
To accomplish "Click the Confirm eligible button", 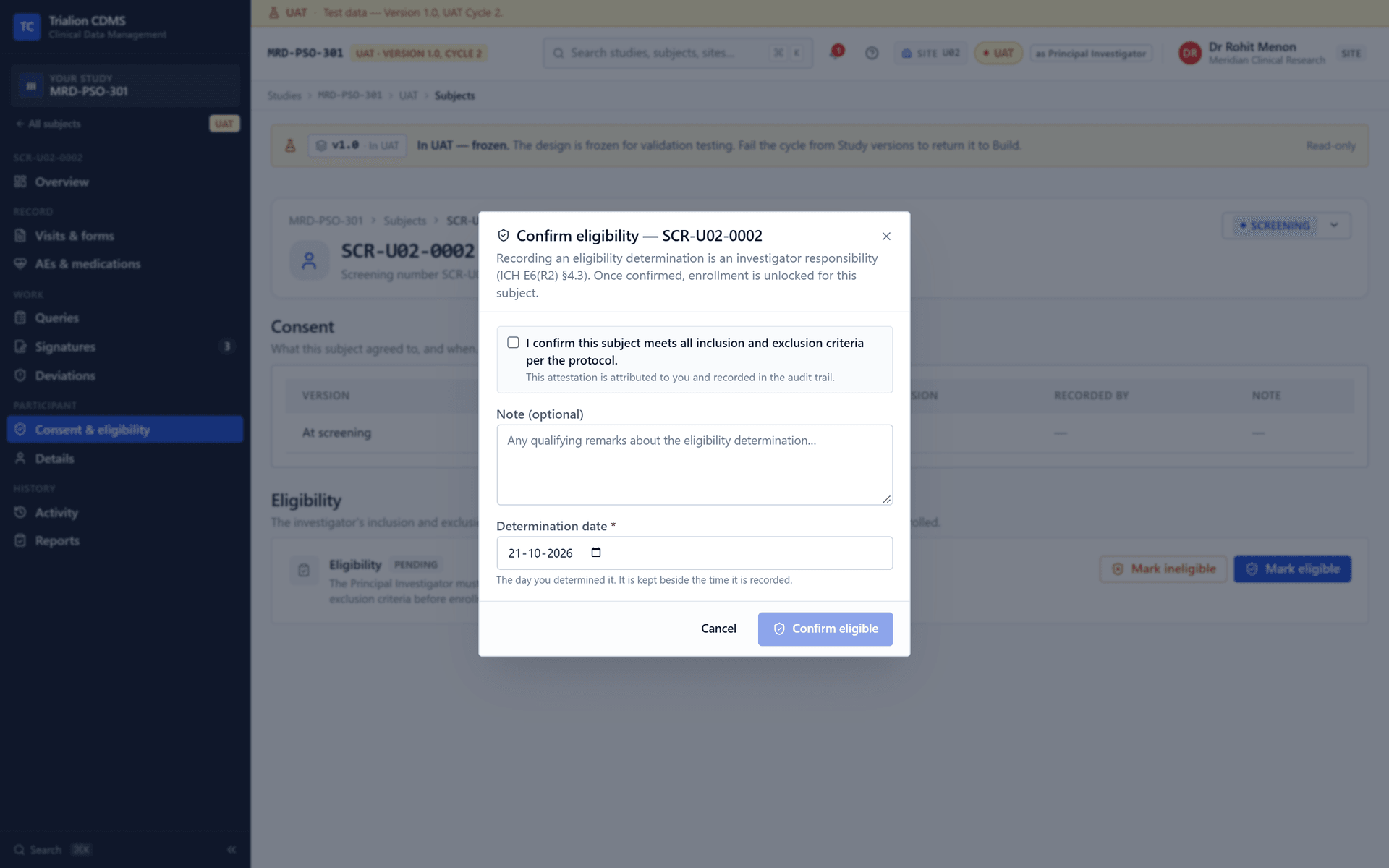I will pos(825,629).
